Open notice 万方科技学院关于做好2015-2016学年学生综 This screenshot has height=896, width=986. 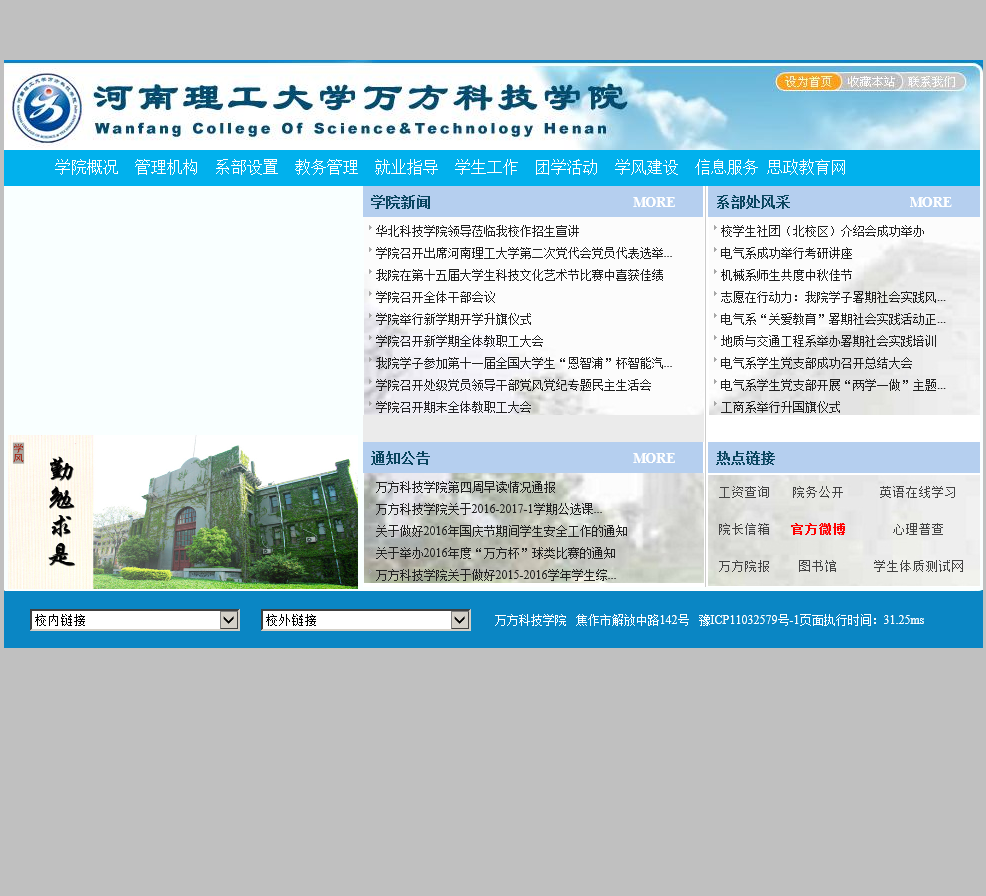496,575
